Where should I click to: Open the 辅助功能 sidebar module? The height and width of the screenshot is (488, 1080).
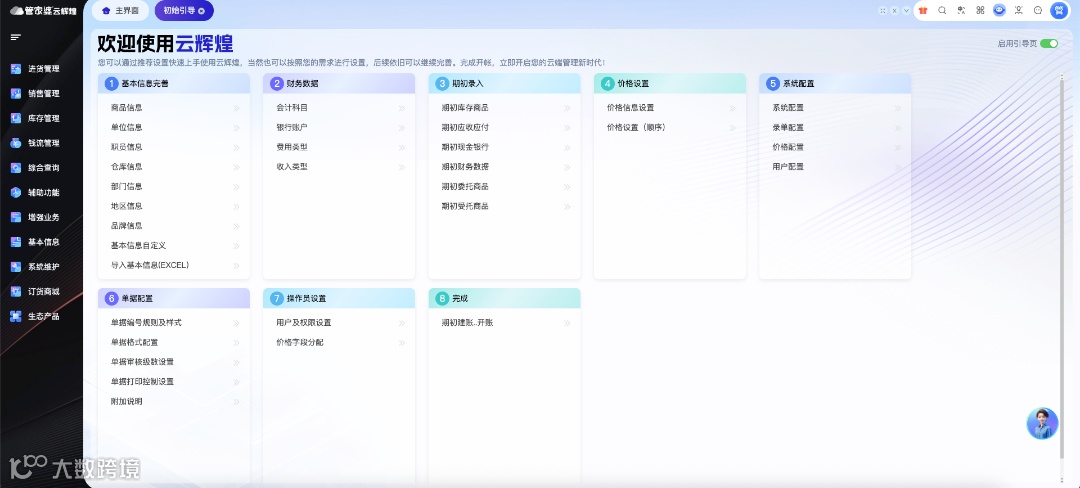pos(35,193)
